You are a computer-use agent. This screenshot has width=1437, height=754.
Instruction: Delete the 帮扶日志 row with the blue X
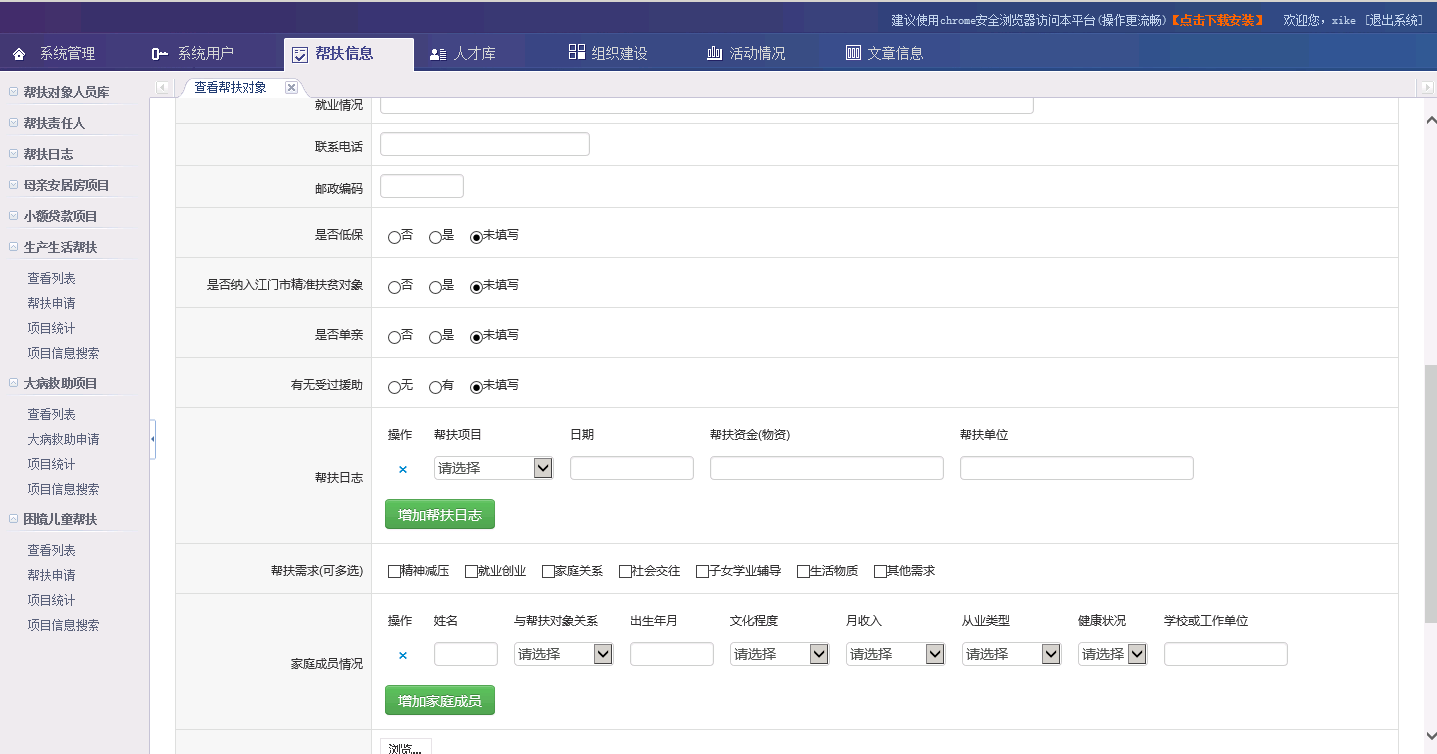tap(403, 469)
